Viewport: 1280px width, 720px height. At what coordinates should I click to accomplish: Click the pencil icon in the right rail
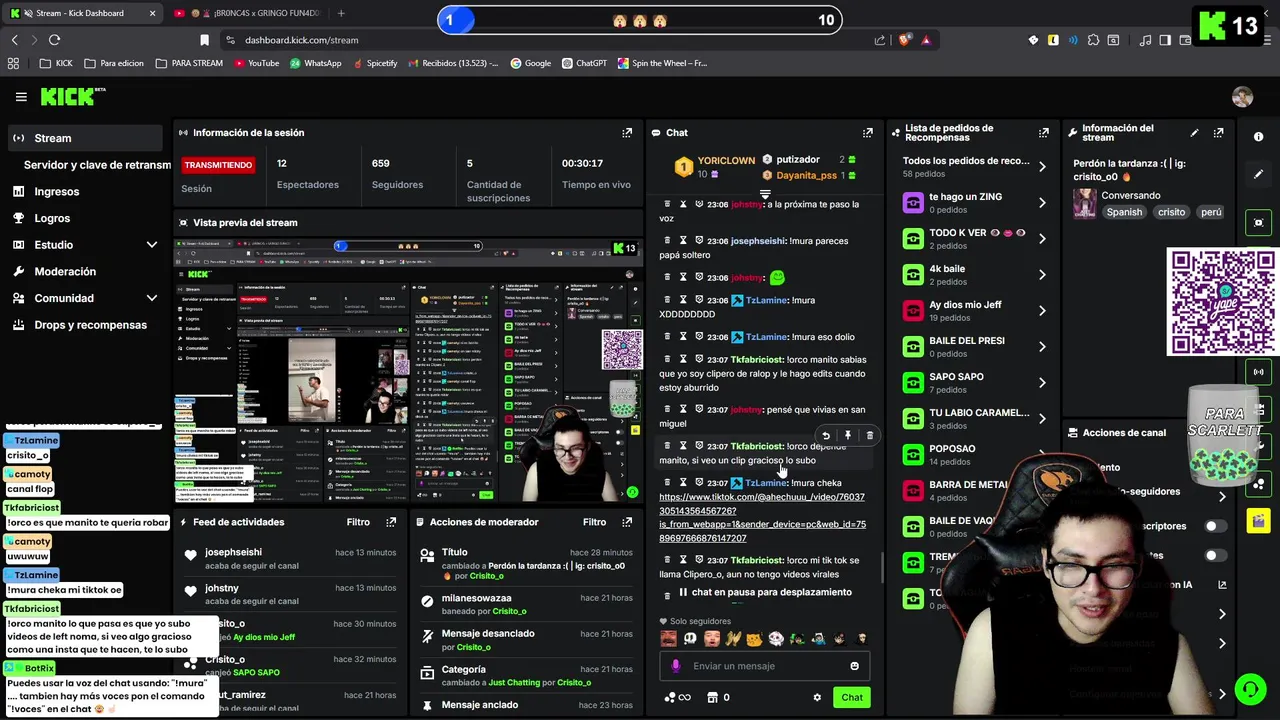click(x=1258, y=174)
